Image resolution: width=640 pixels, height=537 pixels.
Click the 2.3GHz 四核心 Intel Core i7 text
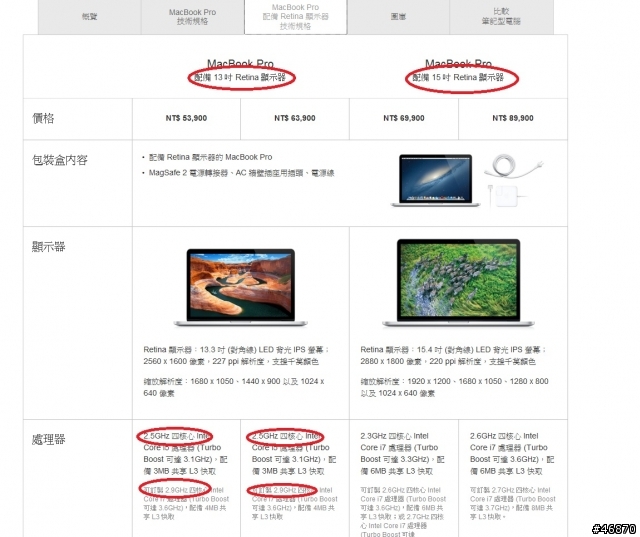[x=402, y=453]
